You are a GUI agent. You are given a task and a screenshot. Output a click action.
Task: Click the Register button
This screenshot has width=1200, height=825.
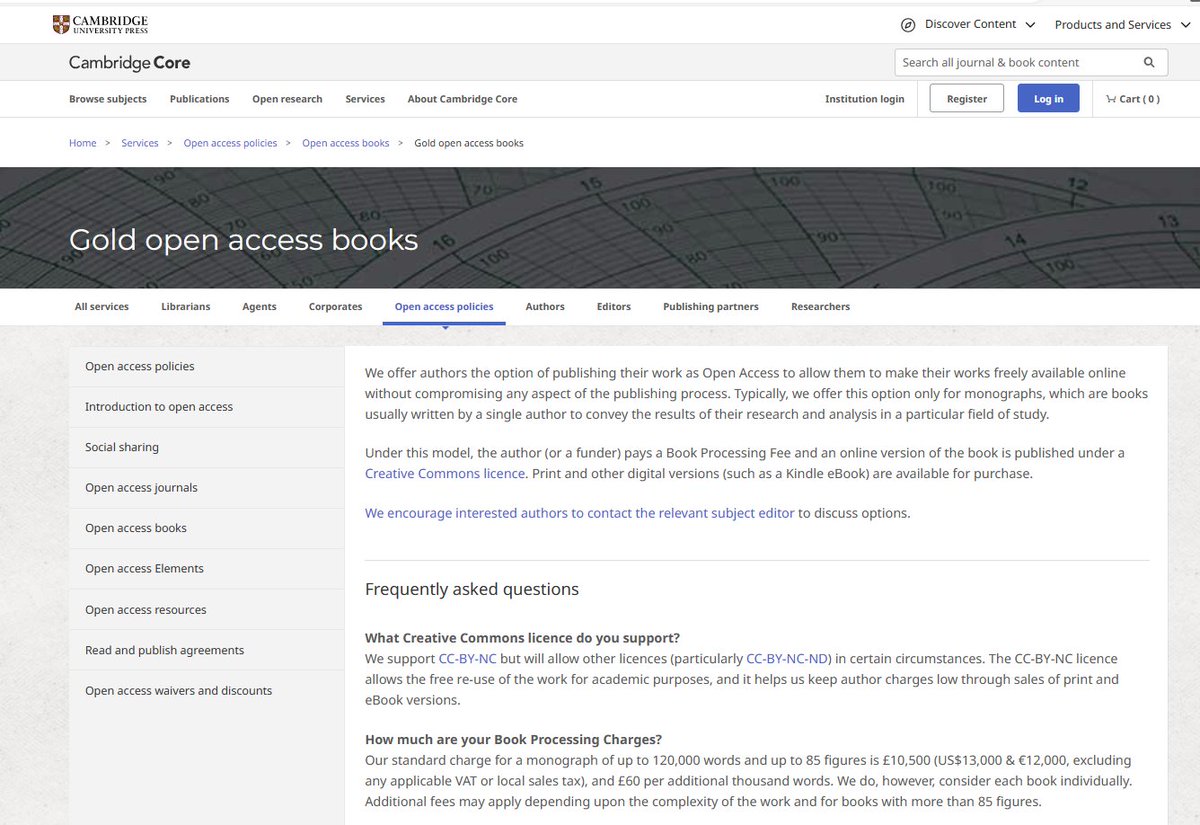point(967,98)
